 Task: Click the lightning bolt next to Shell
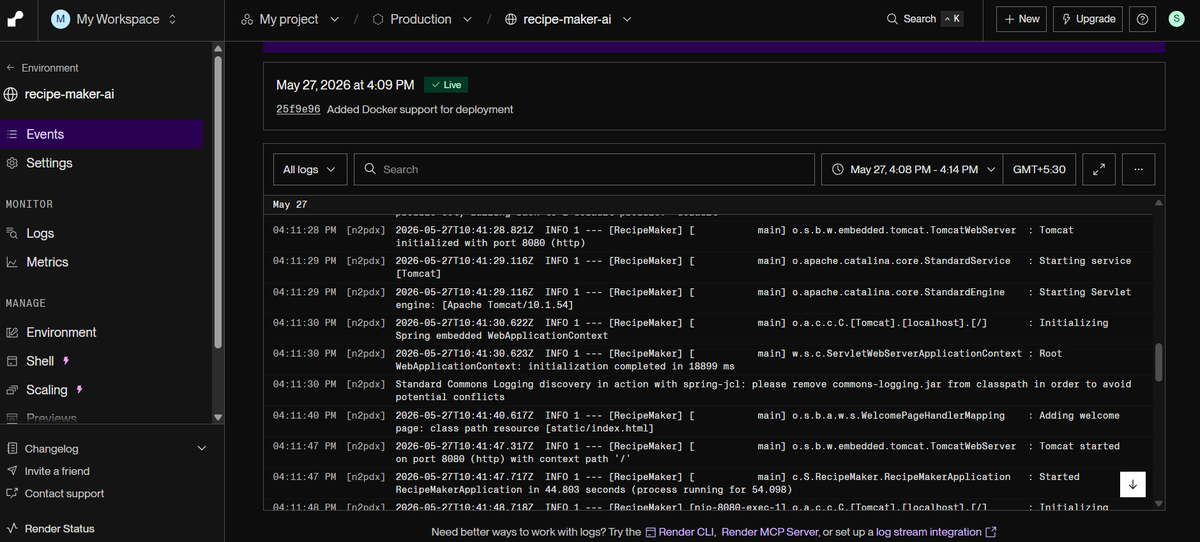pyautogui.click(x=66, y=361)
